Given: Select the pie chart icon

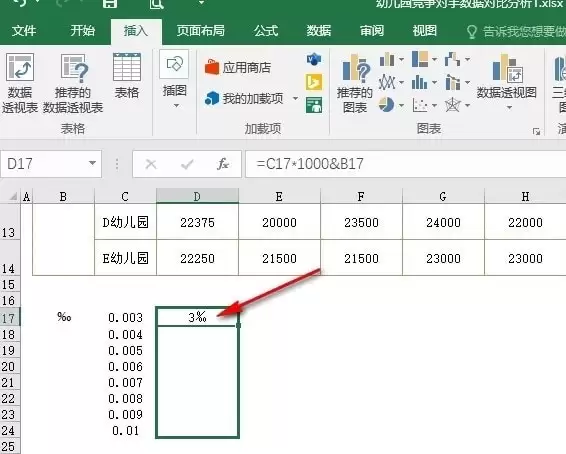Looking at the screenshot, I should pos(387,105).
